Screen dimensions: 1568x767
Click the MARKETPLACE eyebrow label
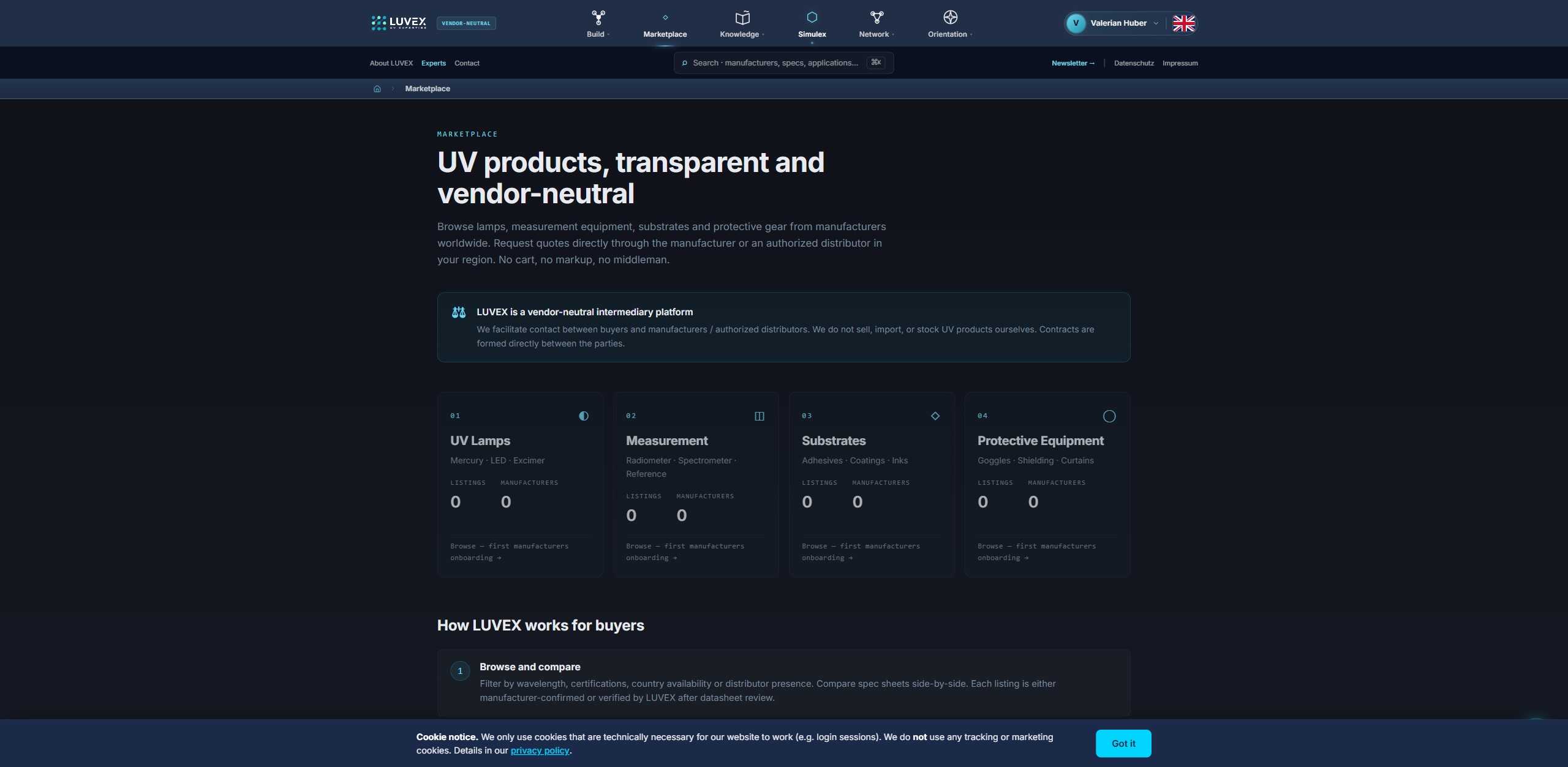pos(467,134)
